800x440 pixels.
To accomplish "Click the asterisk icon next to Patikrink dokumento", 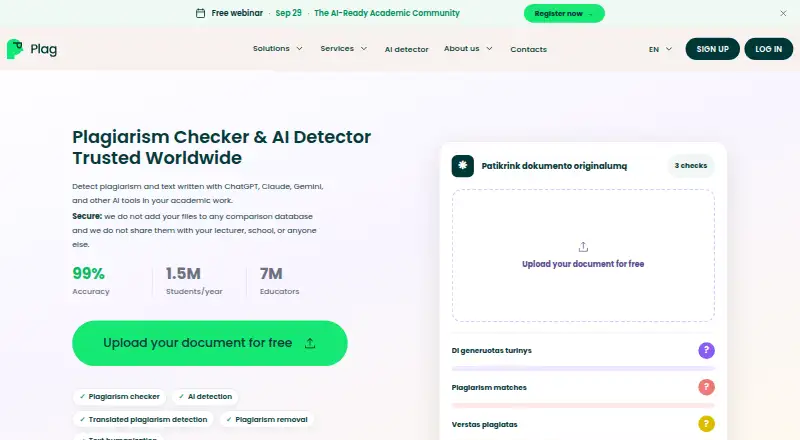I will 463,166.
